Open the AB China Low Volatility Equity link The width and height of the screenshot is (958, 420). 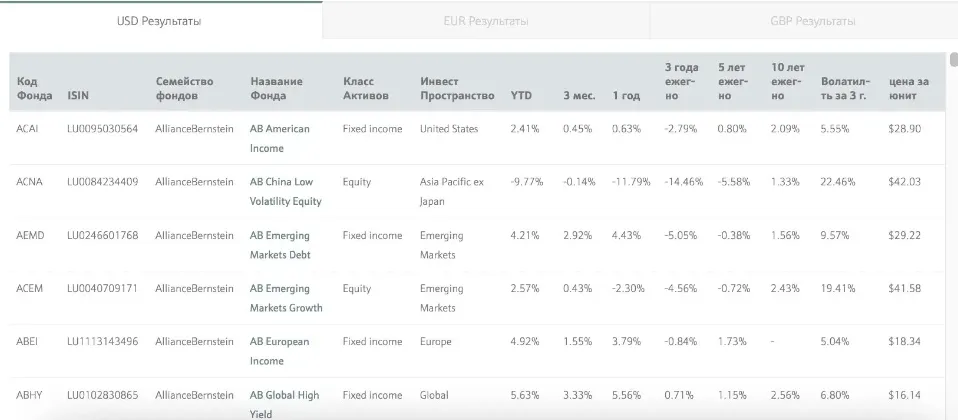tap(285, 191)
